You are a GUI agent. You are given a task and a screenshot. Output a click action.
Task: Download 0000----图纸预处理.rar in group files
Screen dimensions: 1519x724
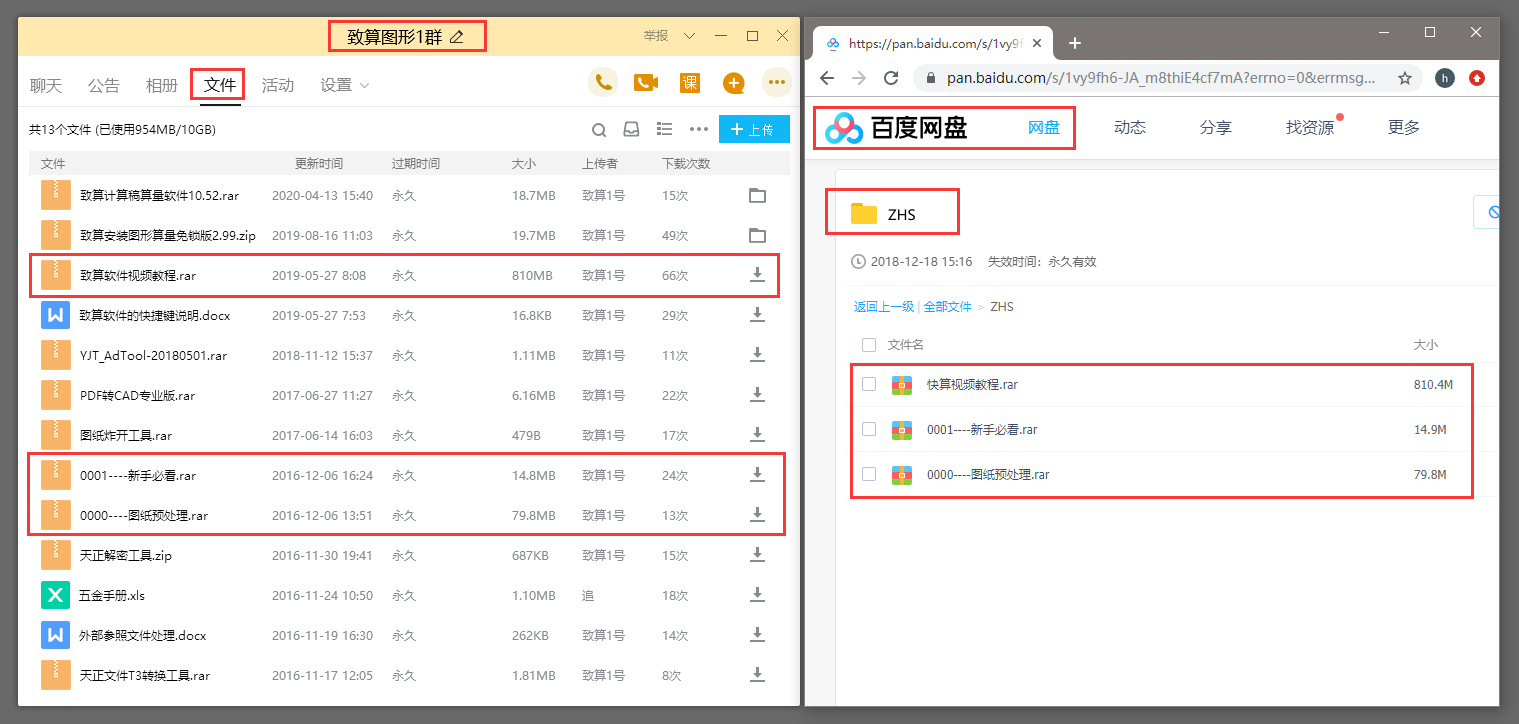757,515
